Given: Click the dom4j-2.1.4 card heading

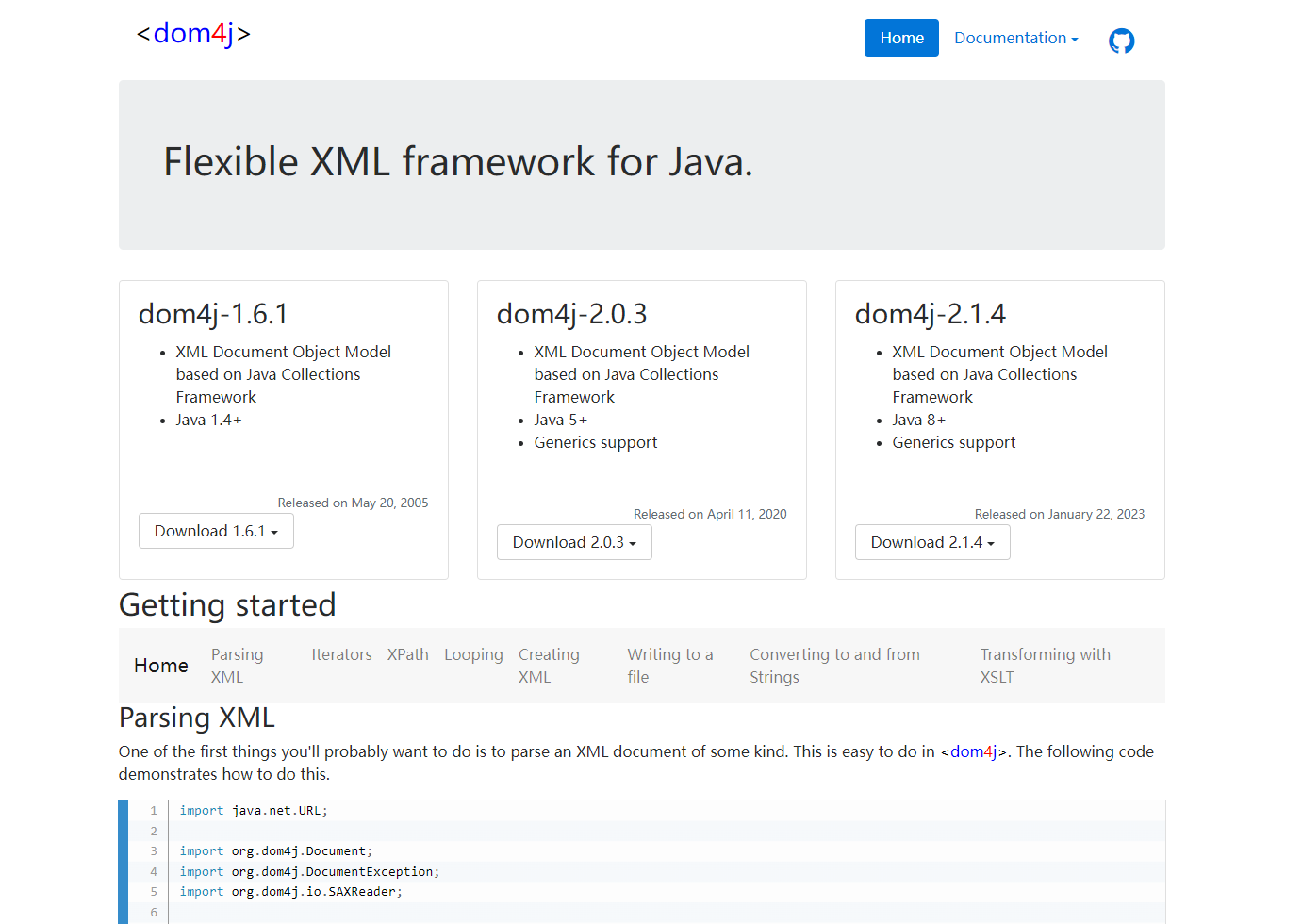Looking at the screenshot, I should 930,314.
